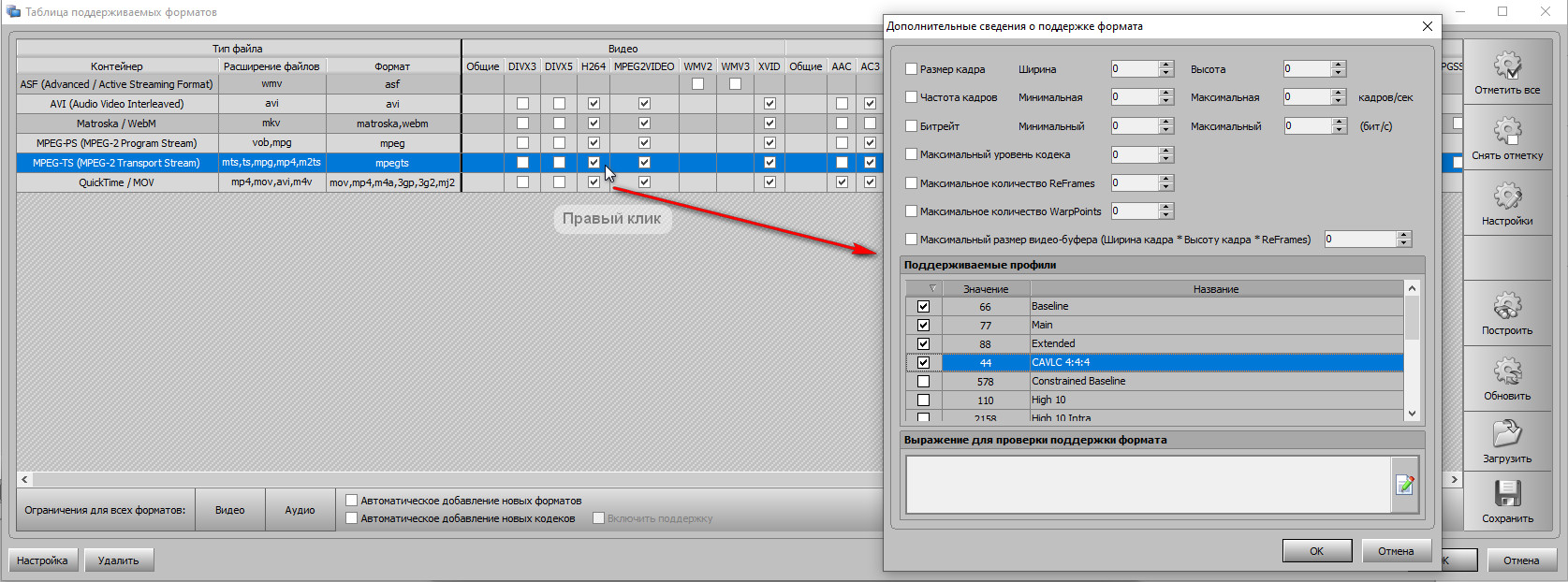Toggle the 'Битрейт' checkbox
Image resolution: width=1568 pixels, height=582 pixels.
911,126
